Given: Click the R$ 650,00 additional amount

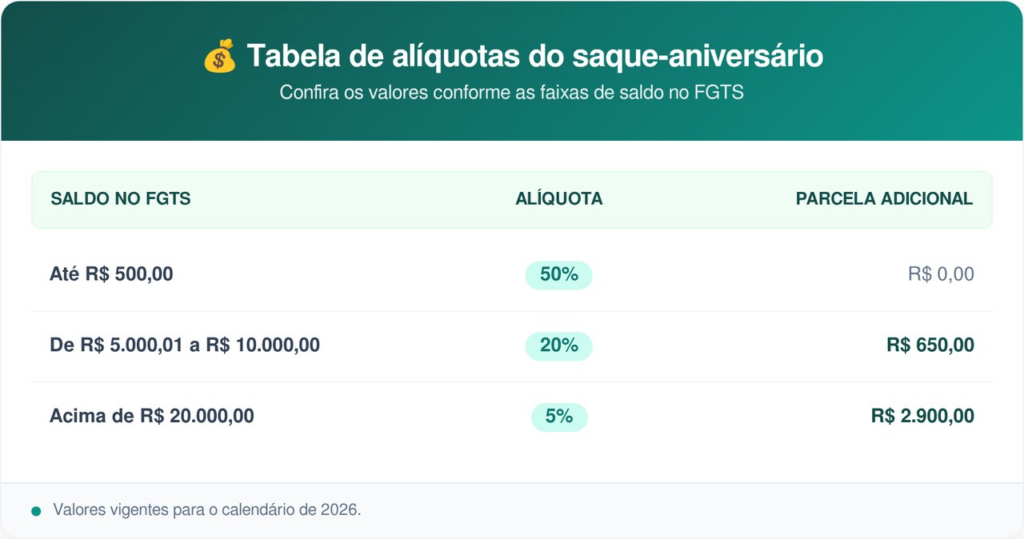Looking at the screenshot, I should coord(930,346).
